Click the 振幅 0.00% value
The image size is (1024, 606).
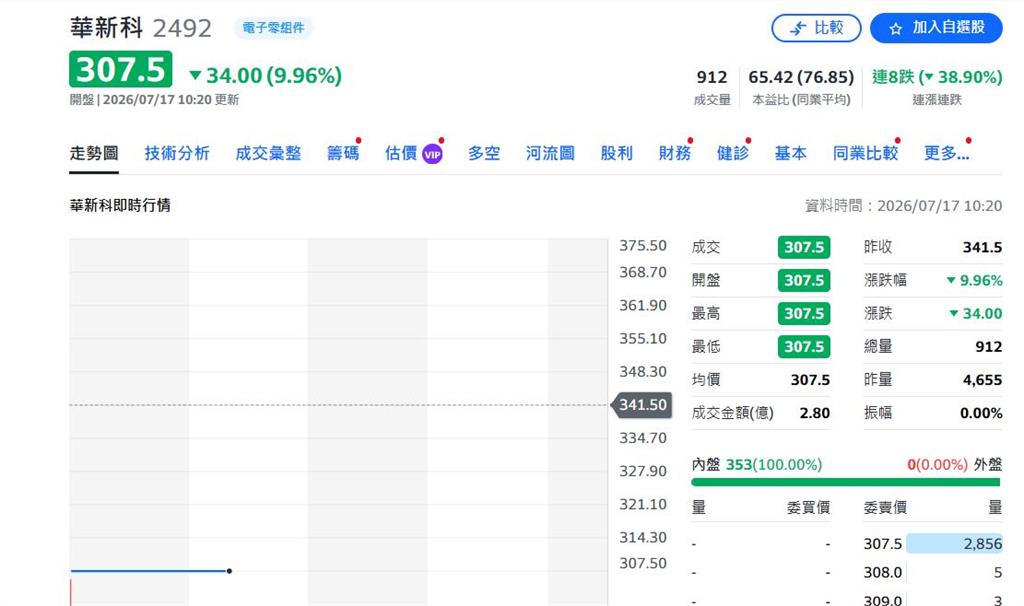click(981, 413)
